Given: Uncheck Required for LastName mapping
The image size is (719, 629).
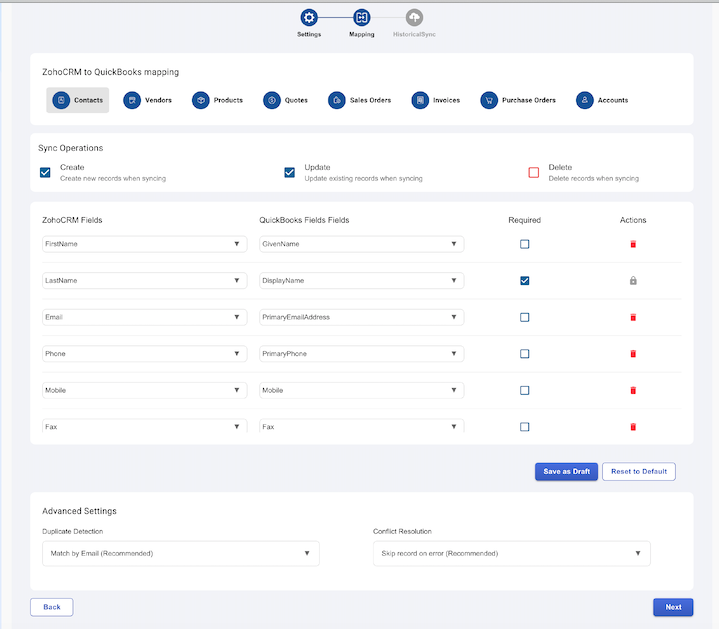Looking at the screenshot, I should point(525,281).
